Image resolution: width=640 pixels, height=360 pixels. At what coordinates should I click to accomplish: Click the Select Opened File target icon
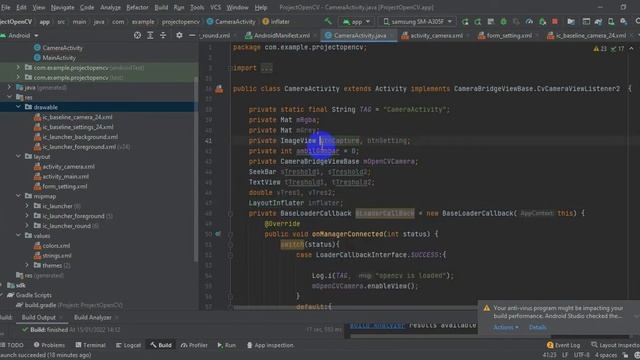coord(137,36)
